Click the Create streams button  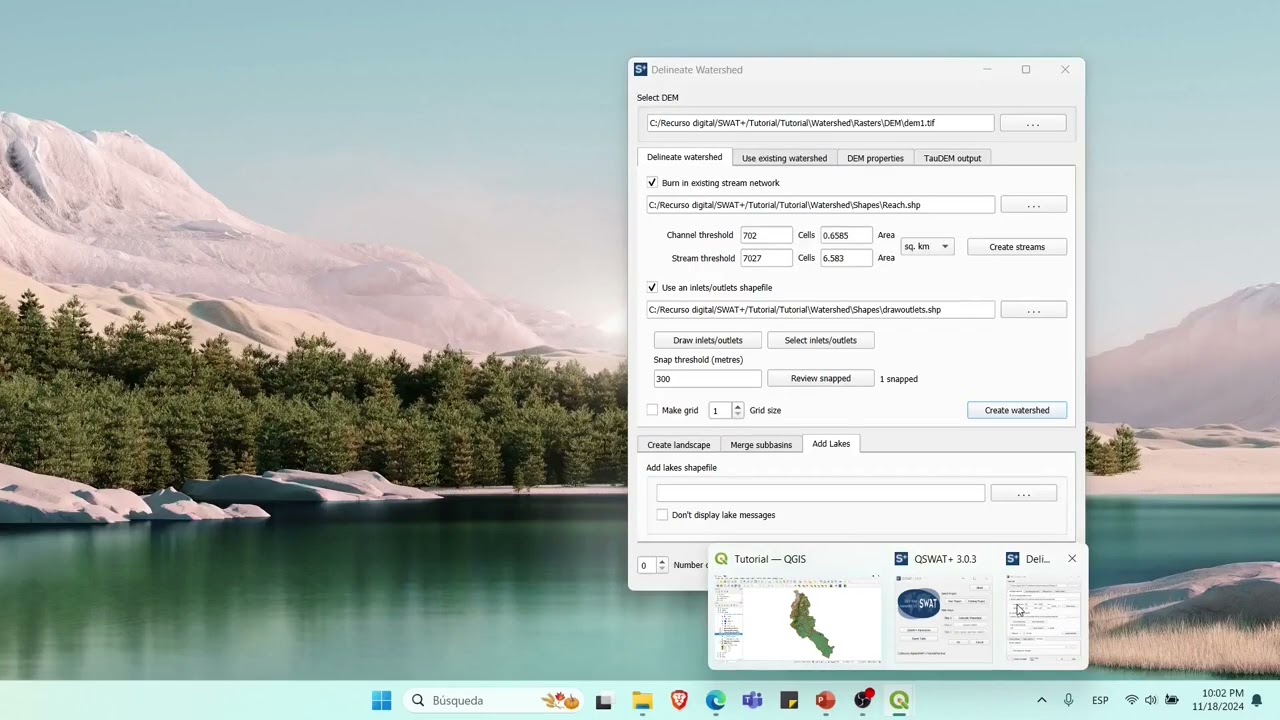(1017, 247)
